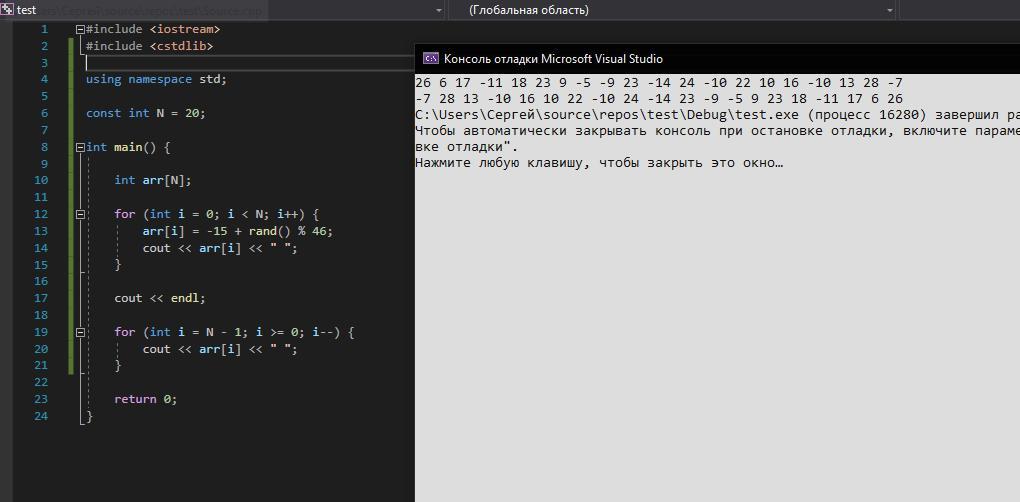This screenshot has width=1020, height=502.
Task: Click the debug console window icon
Action: (431, 59)
